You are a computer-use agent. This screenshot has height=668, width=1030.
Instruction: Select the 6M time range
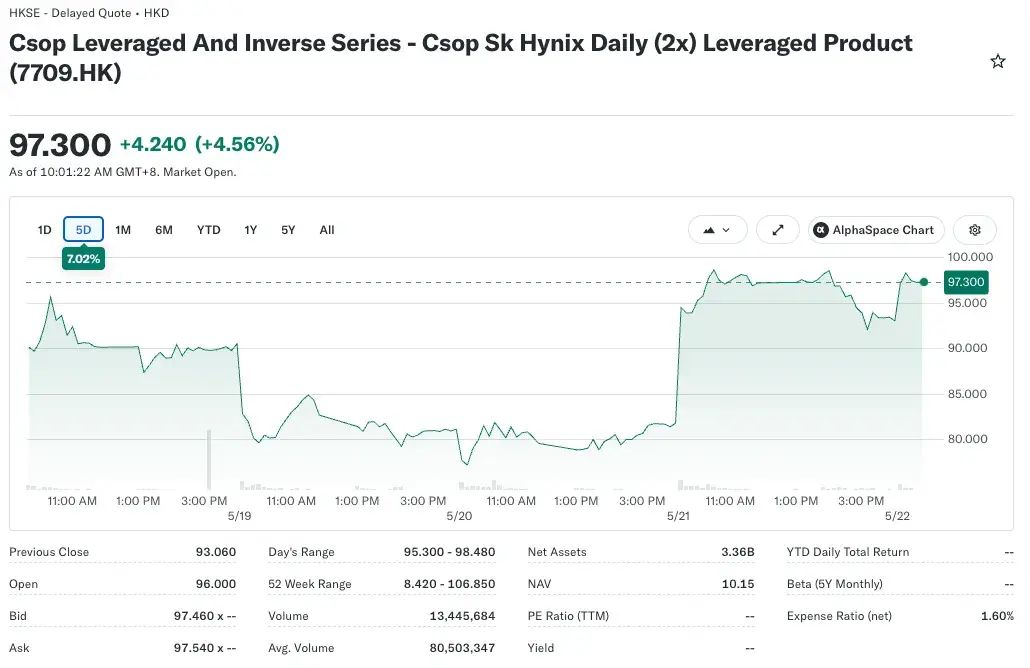tap(164, 230)
